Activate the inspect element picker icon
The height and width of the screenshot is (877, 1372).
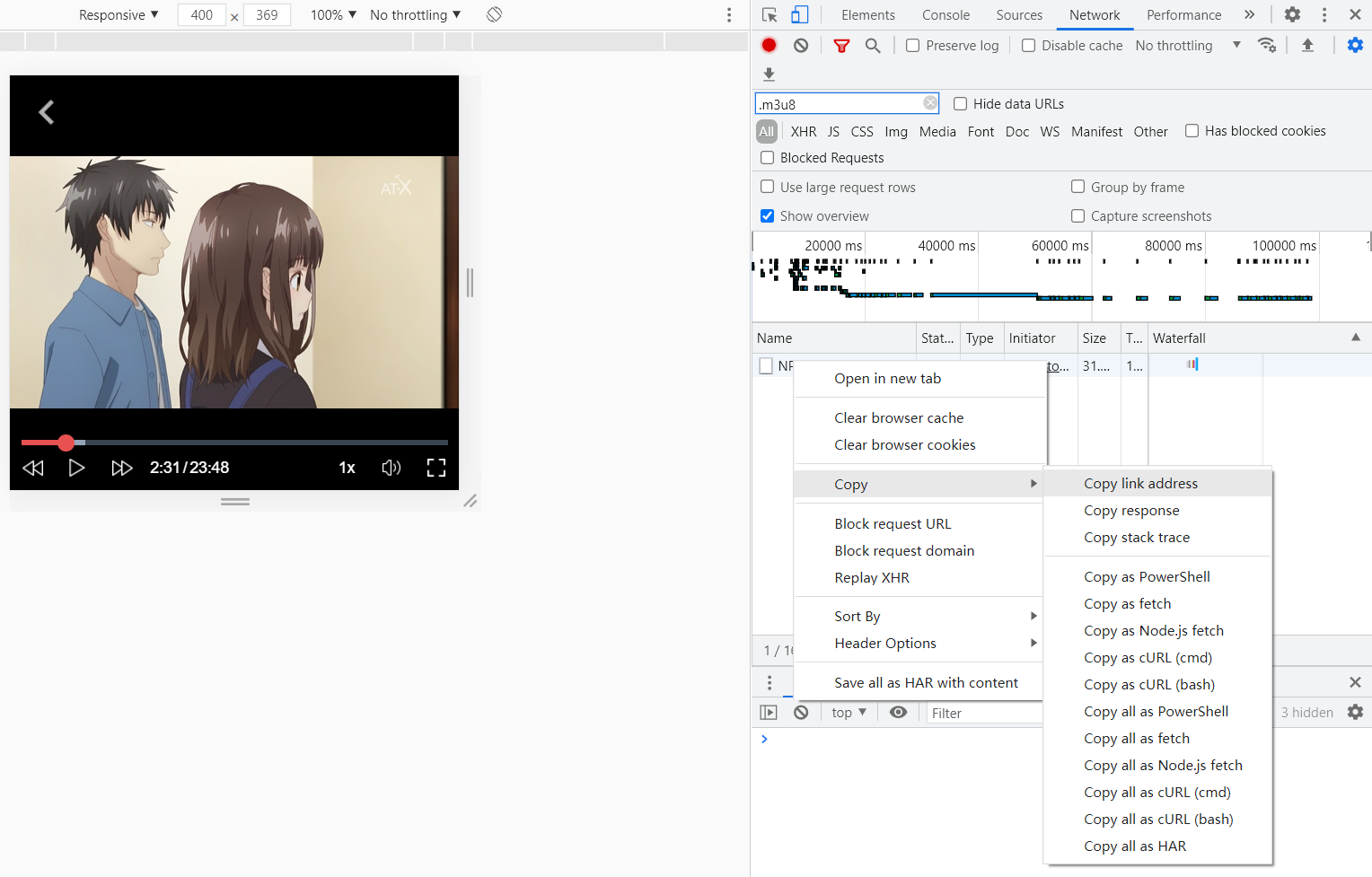pyautogui.click(x=770, y=14)
